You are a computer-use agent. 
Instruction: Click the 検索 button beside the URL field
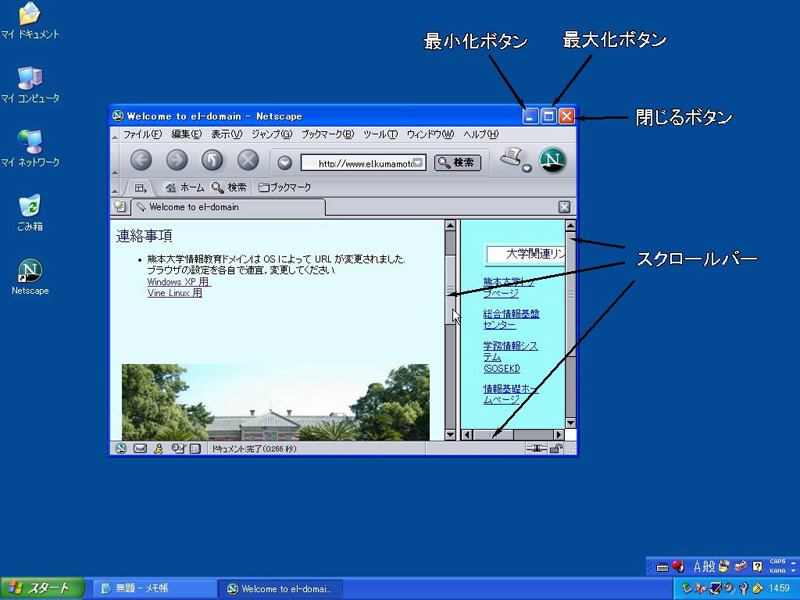tap(457, 163)
